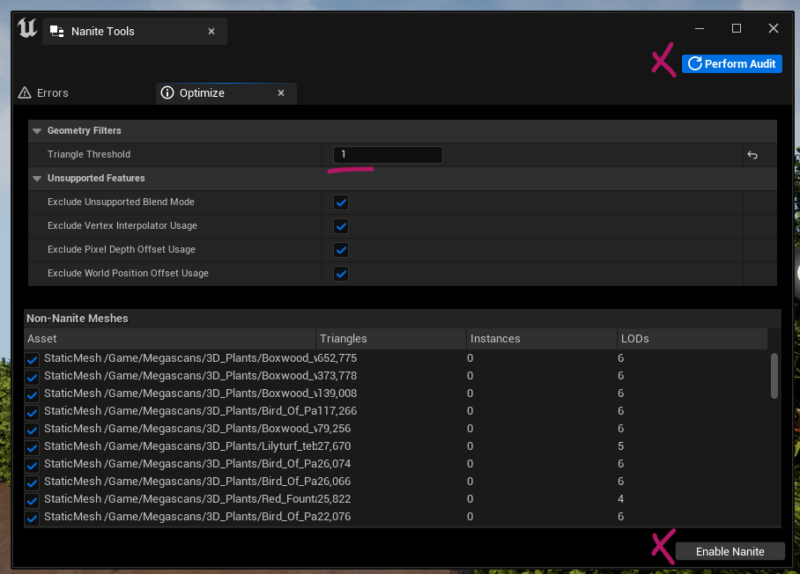The image size is (800, 574).
Task: Close the Nanite Tools tab
Action: (211, 32)
